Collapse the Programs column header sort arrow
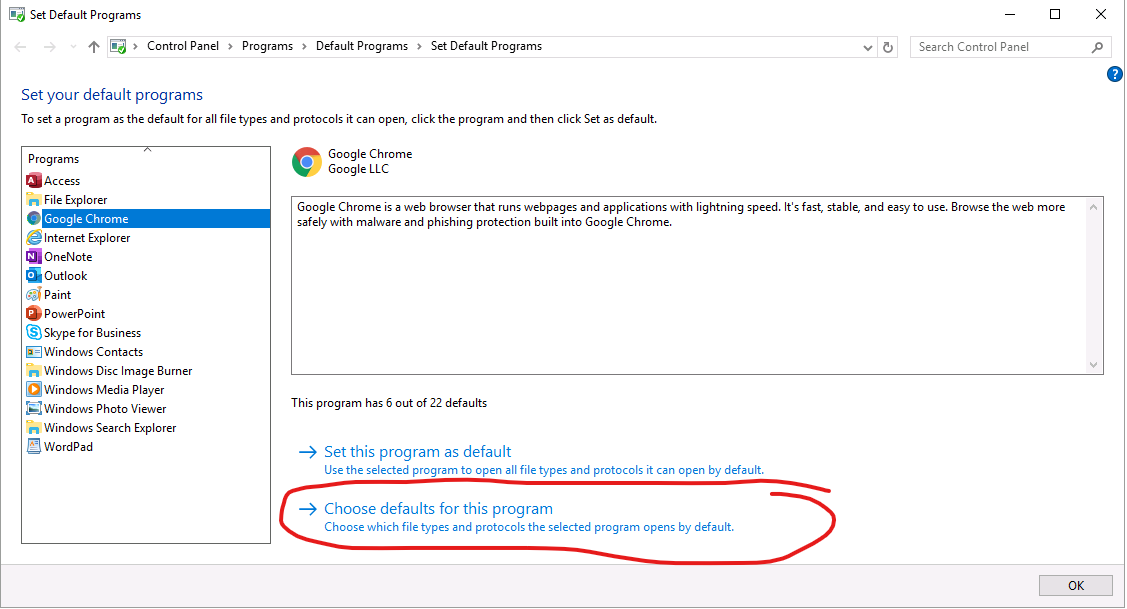The width and height of the screenshot is (1127, 609). point(147,150)
